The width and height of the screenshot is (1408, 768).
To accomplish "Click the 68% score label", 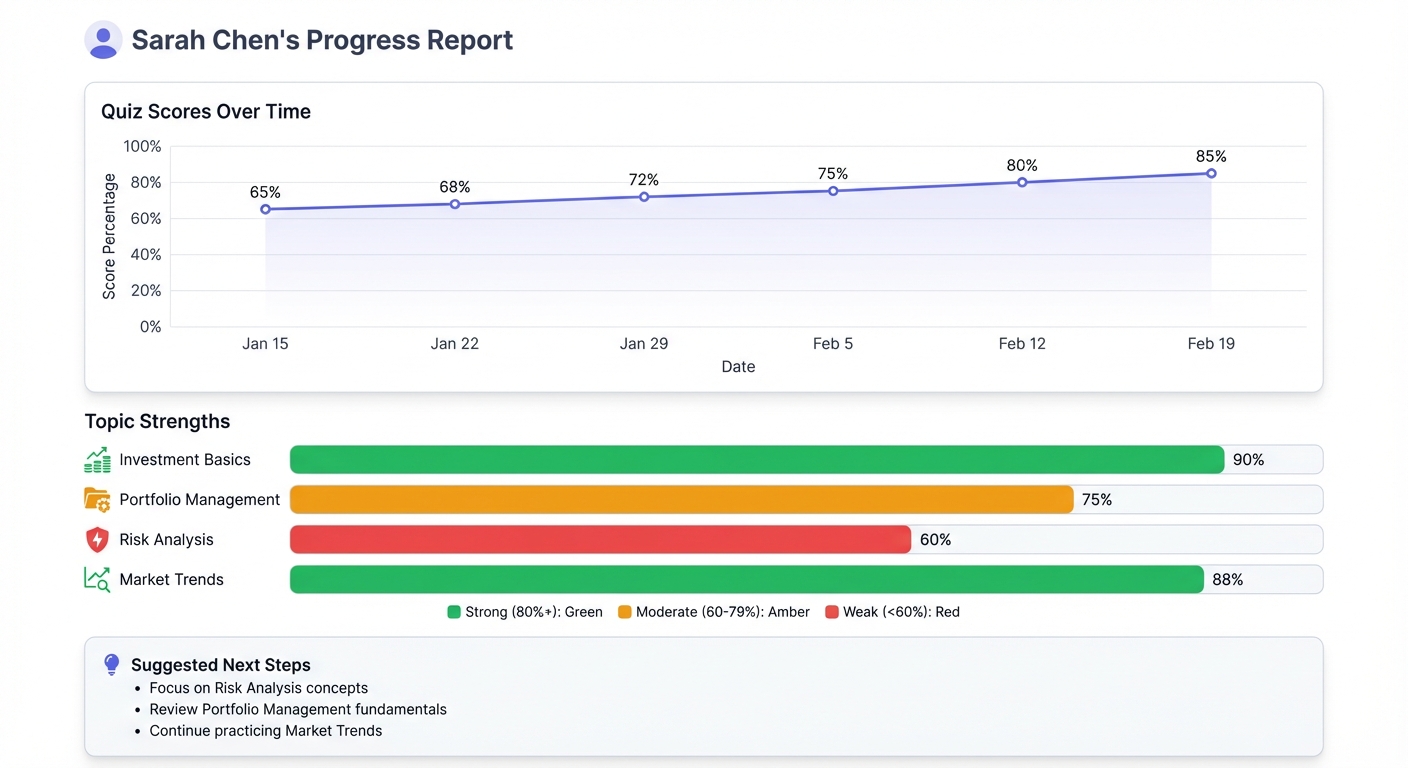I will 454,187.
